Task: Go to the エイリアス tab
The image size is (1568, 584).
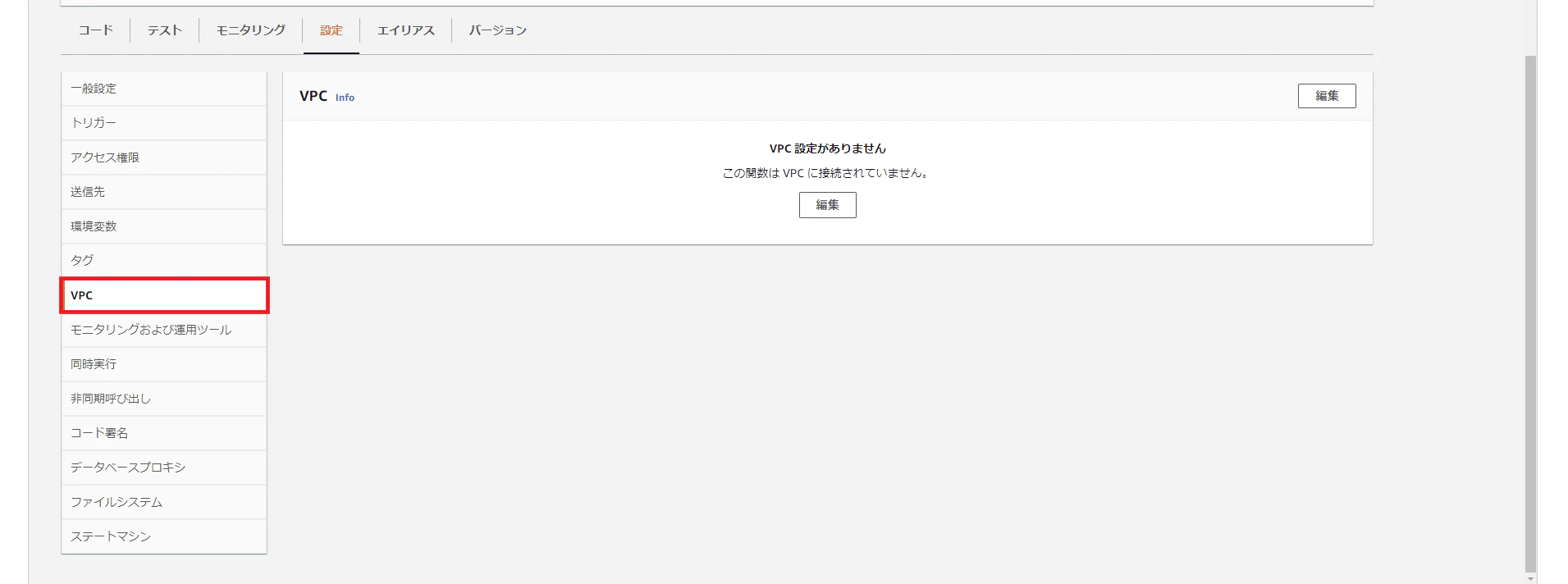Action: point(405,30)
